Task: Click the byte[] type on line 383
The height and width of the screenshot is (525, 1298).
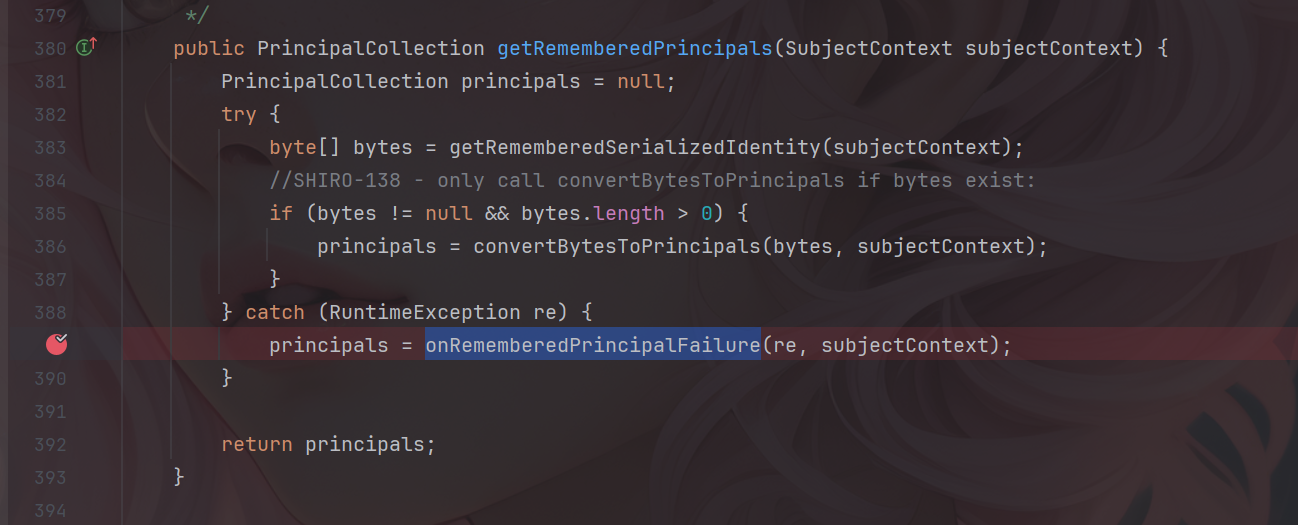Action: pyautogui.click(x=305, y=147)
